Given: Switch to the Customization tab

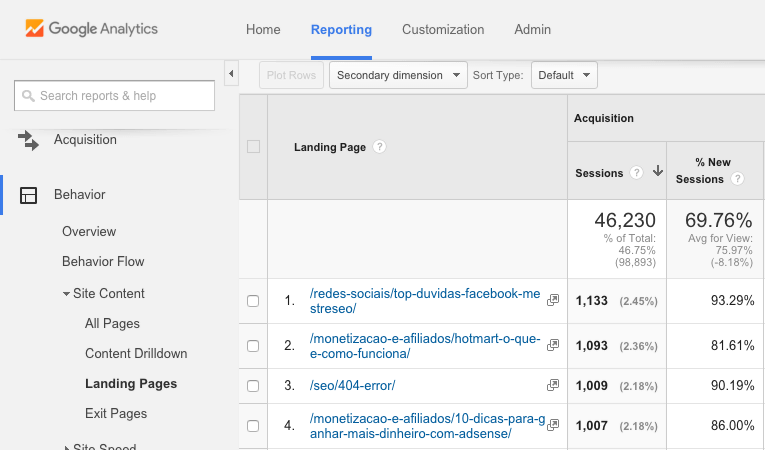Looking at the screenshot, I should (442, 30).
